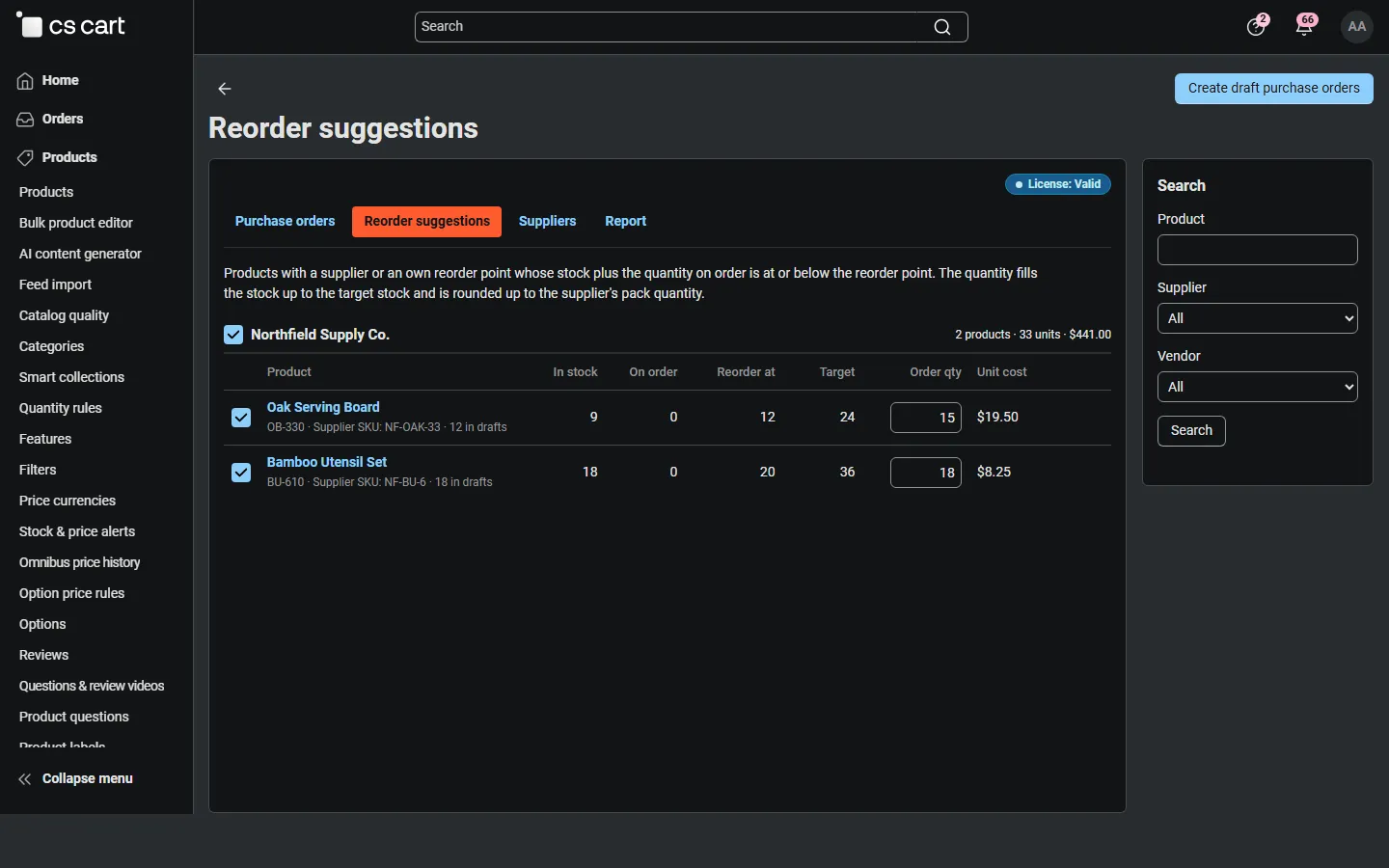
Task: Edit the Oak Serving Board order qty
Action: point(926,418)
